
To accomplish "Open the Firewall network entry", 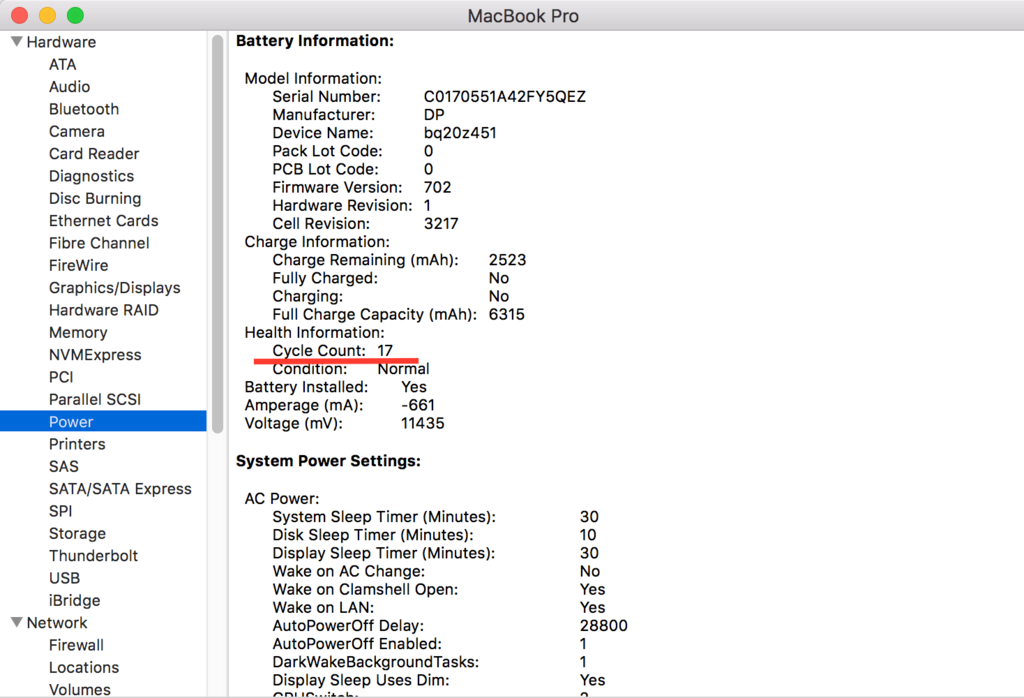I will pos(76,645).
